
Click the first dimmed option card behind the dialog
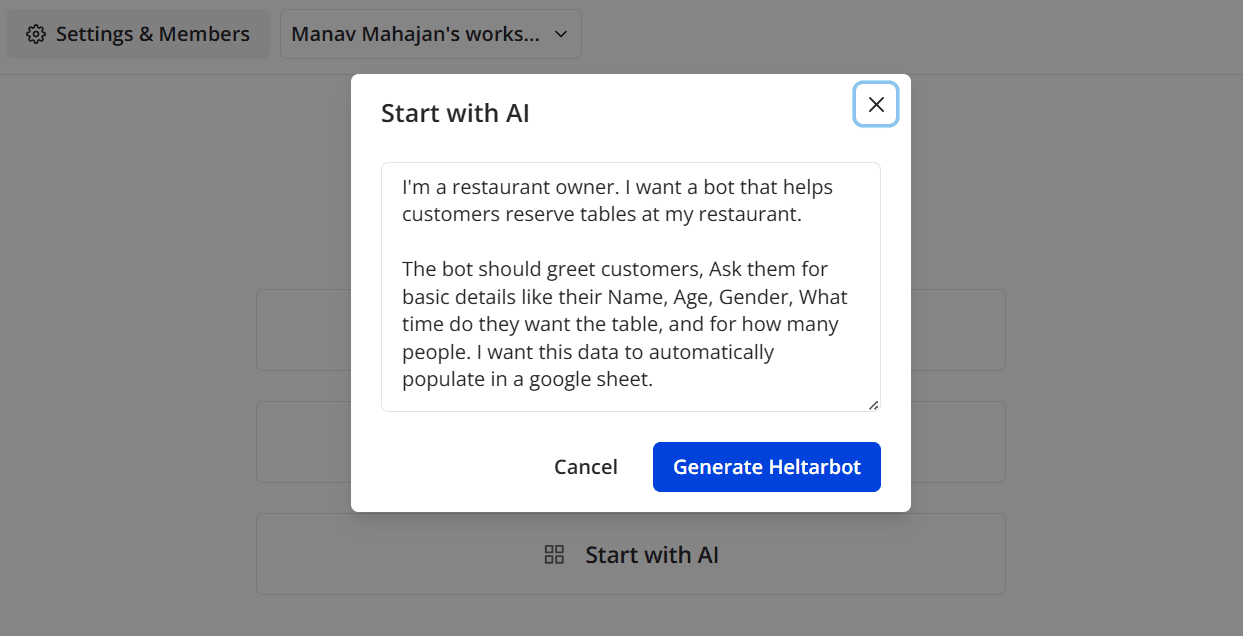(x=302, y=330)
